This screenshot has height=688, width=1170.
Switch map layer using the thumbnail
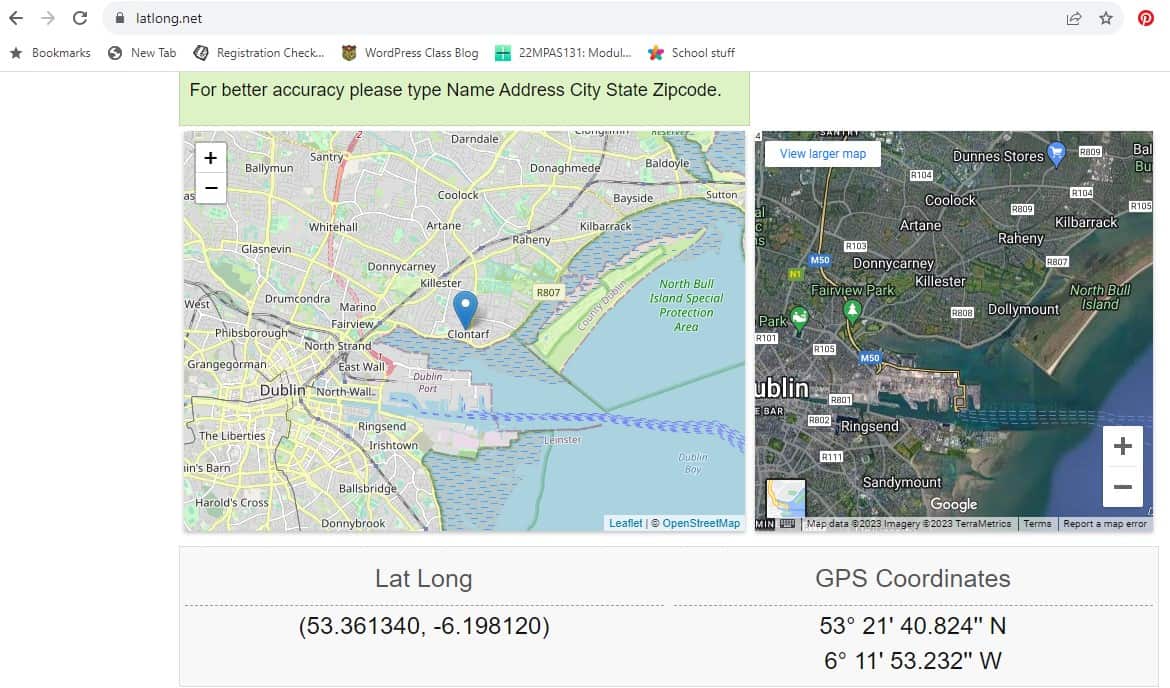click(786, 498)
